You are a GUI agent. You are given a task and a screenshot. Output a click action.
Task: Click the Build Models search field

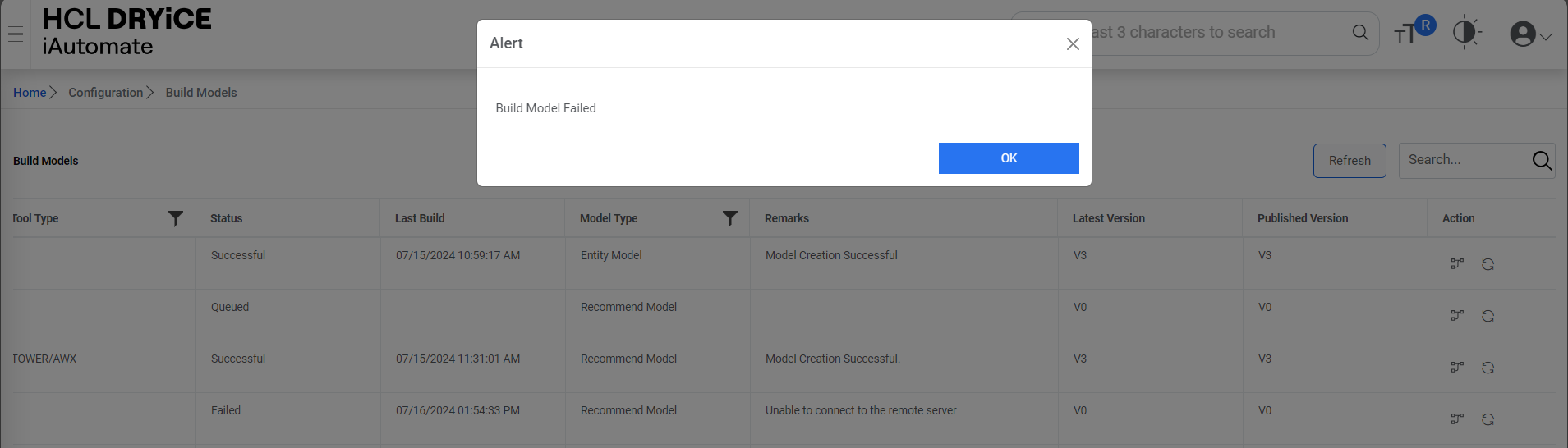point(1463,160)
